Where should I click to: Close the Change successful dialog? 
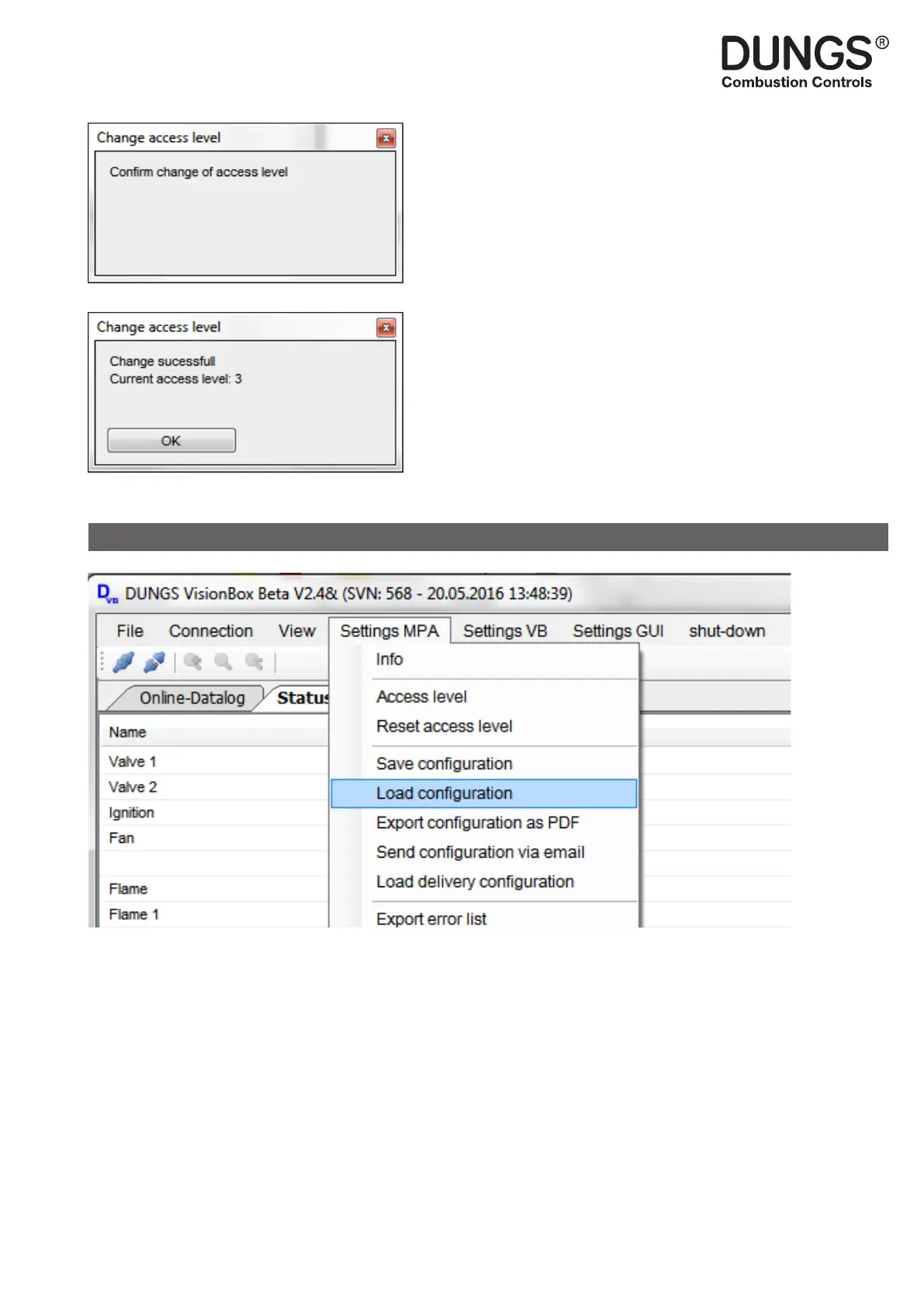coord(386,328)
